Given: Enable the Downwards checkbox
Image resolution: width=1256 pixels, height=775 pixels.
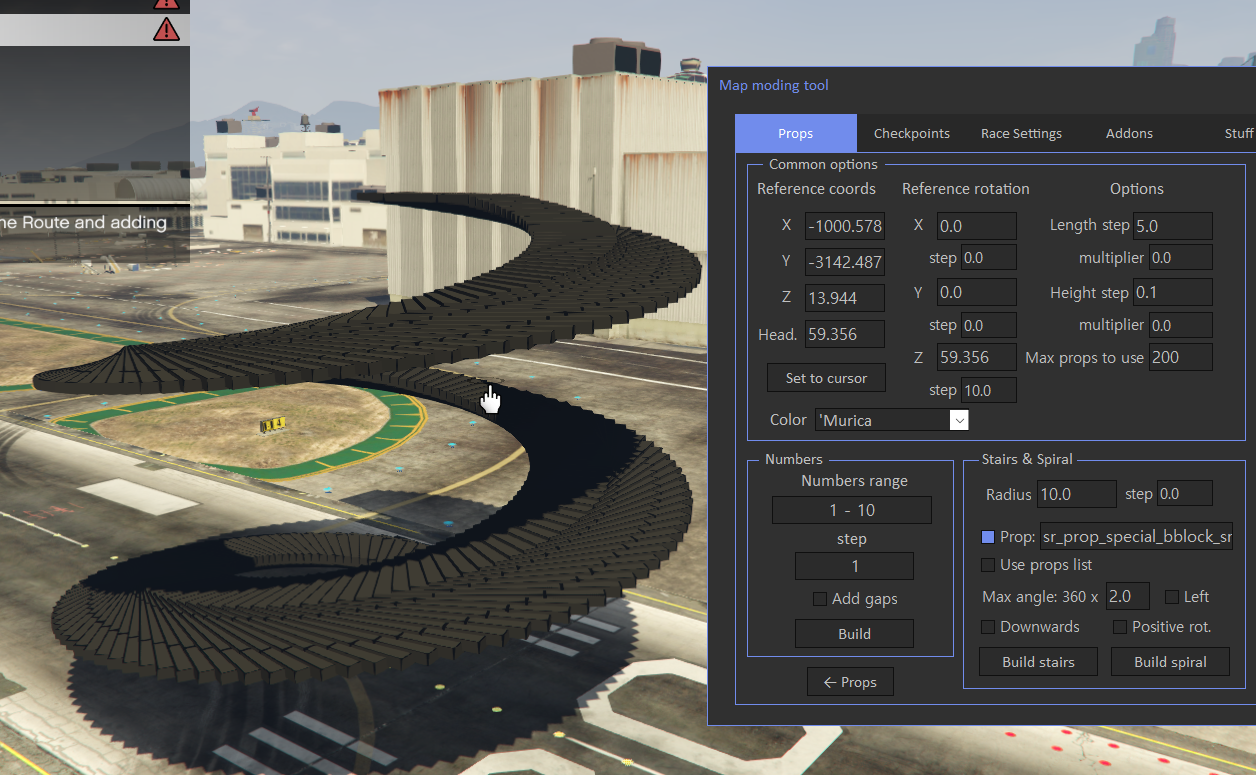Looking at the screenshot, I should point(988,627).
